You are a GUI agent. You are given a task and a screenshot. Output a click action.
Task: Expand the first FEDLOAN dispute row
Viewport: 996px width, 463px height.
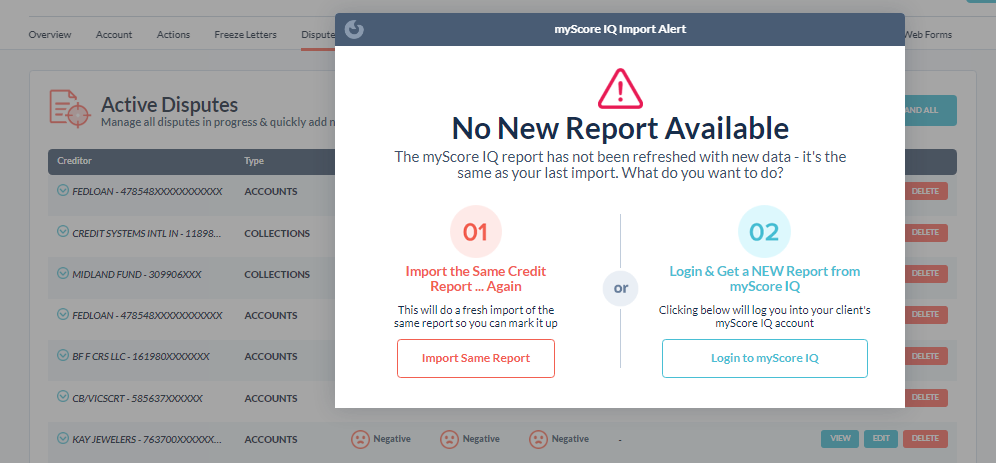pyautogui.click(x=63, y=191)
